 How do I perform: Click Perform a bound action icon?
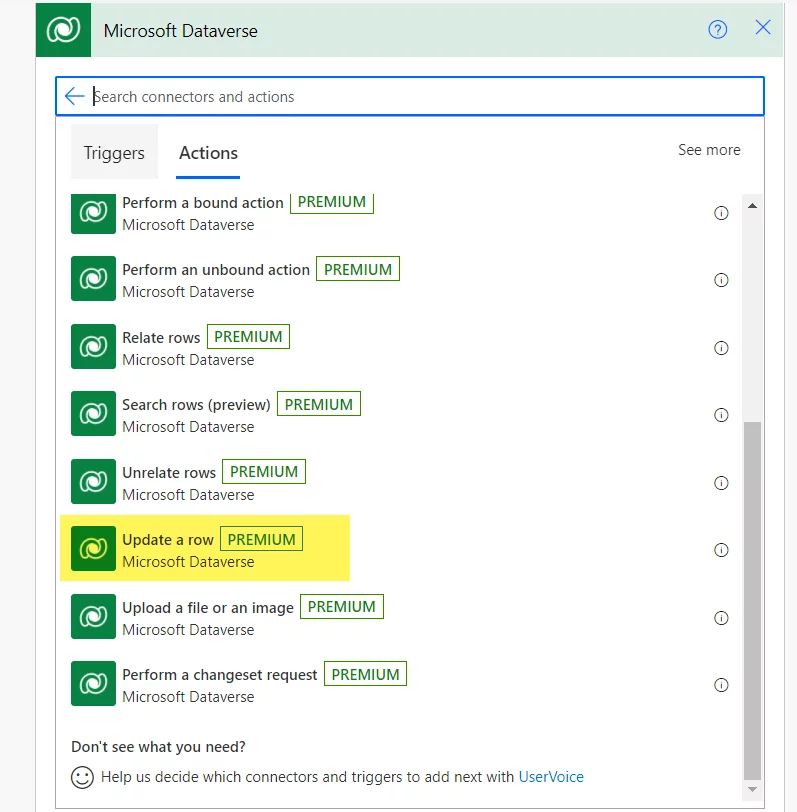pos(93,213)
